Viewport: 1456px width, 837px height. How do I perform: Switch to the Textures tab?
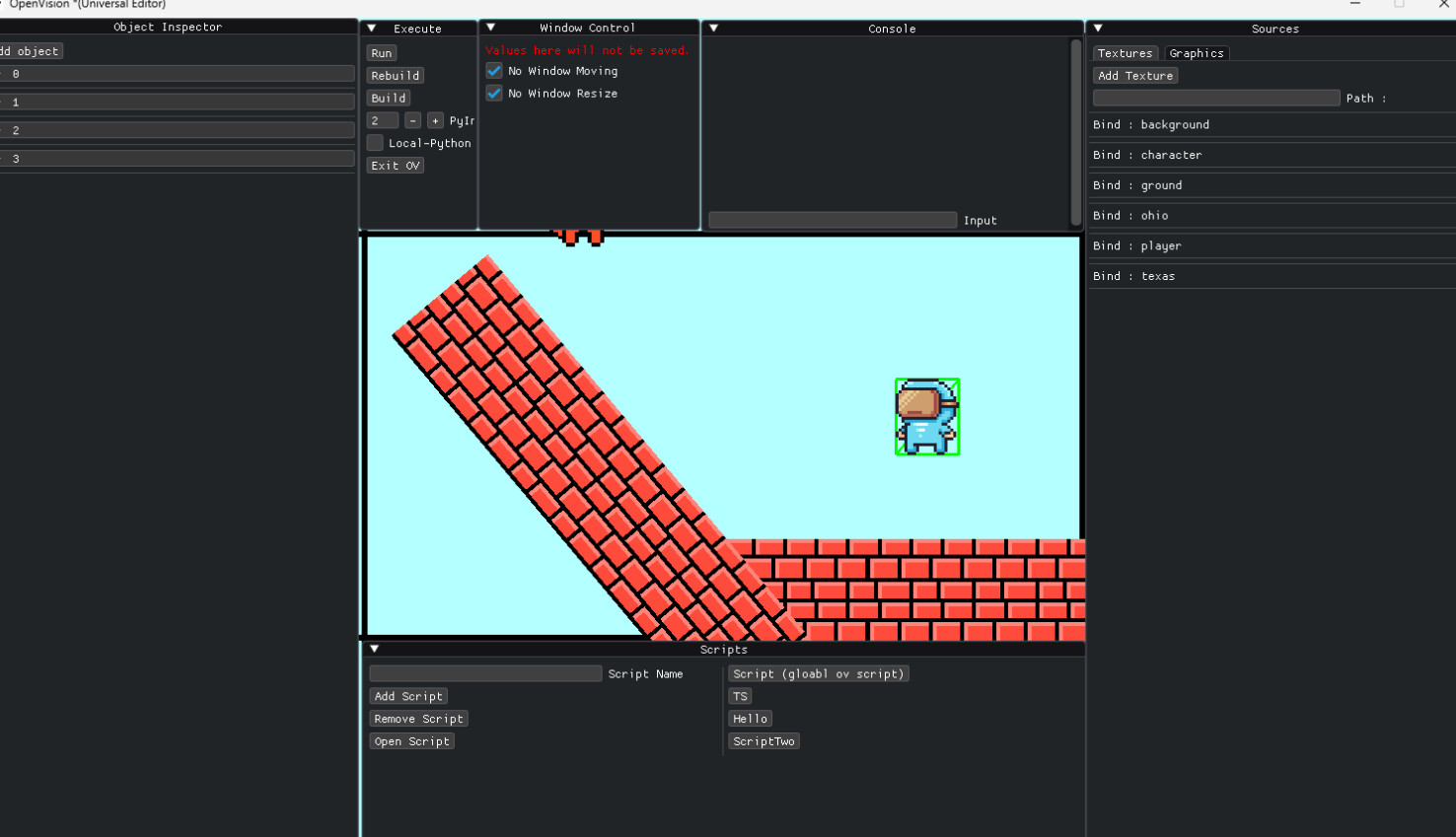click(x=1125, y=53)
